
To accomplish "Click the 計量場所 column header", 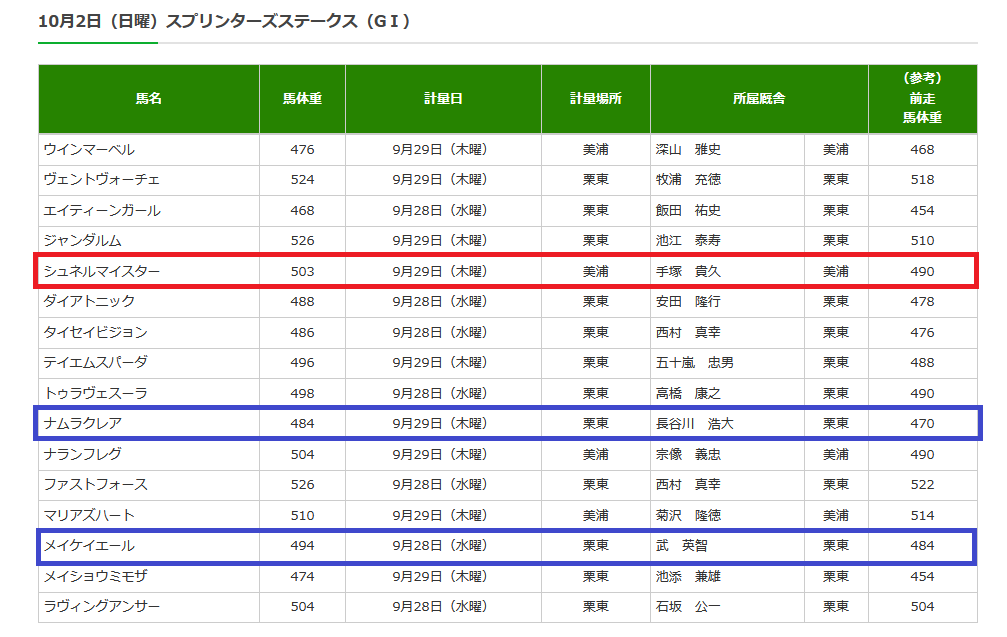I will (596, 99).
